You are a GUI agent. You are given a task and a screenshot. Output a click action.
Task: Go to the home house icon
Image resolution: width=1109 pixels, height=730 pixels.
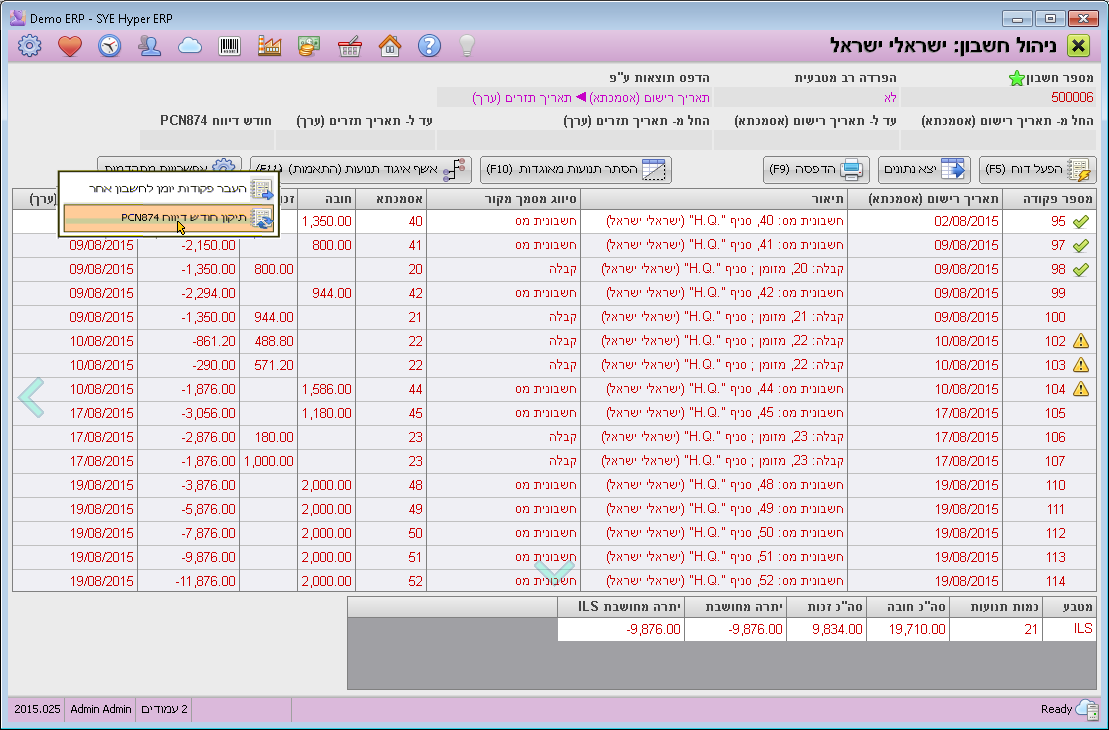(390, 45)
